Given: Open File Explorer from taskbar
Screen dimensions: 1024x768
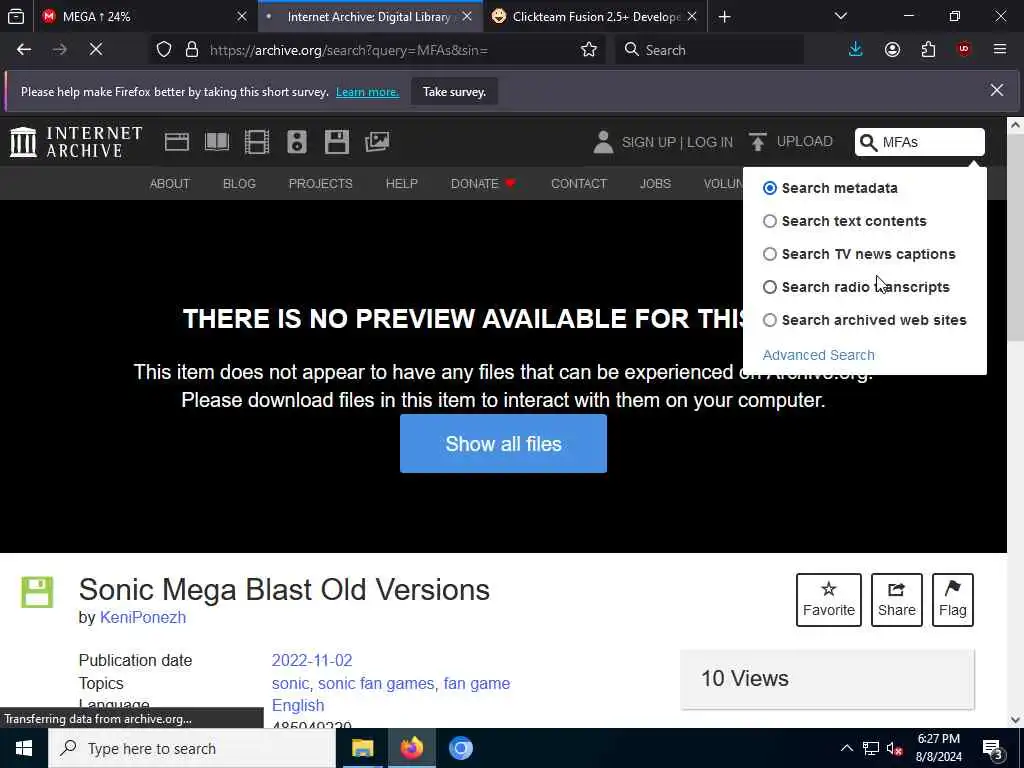Looking at the screenshot, I should click(x=362, y=748).
